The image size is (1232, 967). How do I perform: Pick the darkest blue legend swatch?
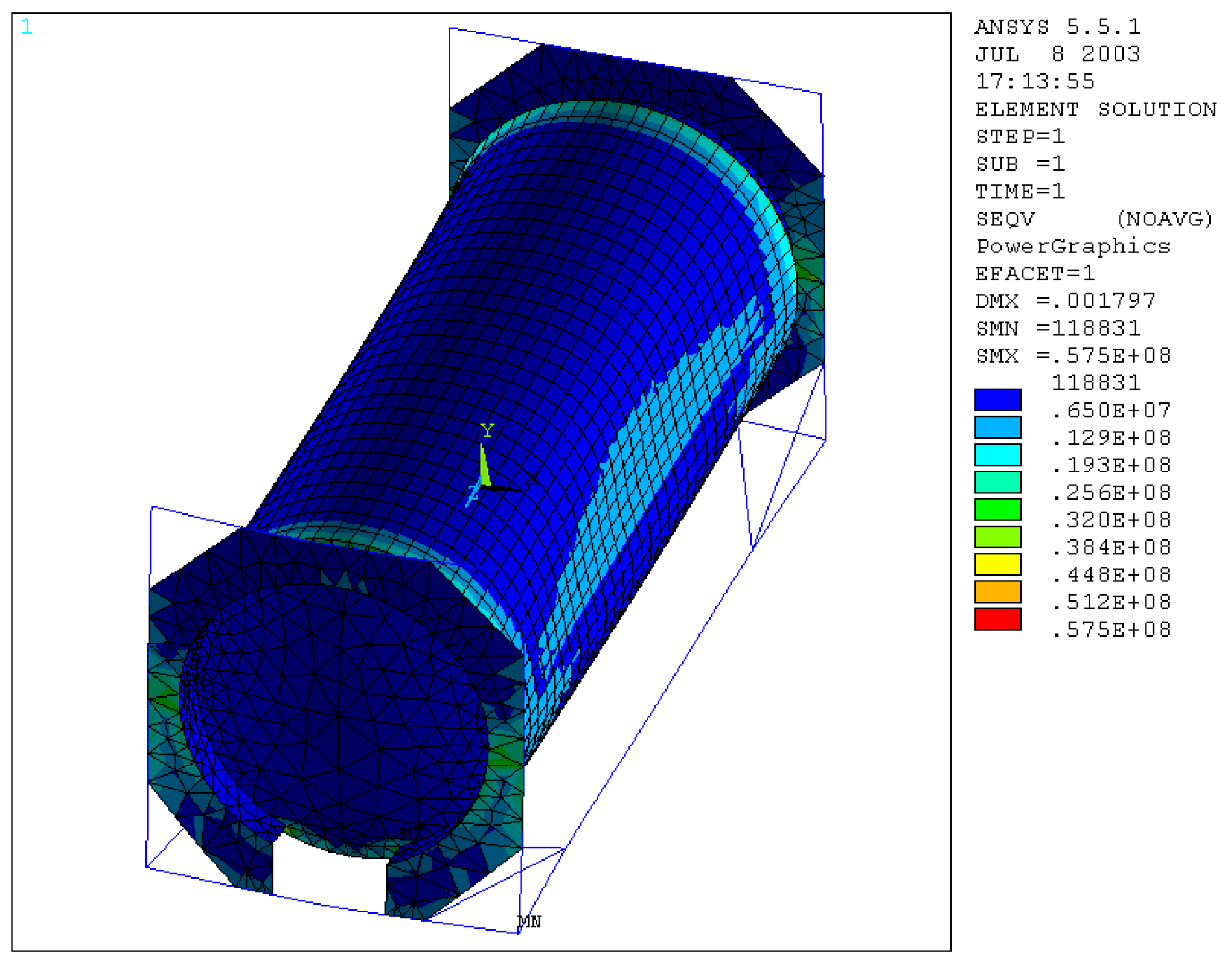pyautogui.click(x=997, y=400)
